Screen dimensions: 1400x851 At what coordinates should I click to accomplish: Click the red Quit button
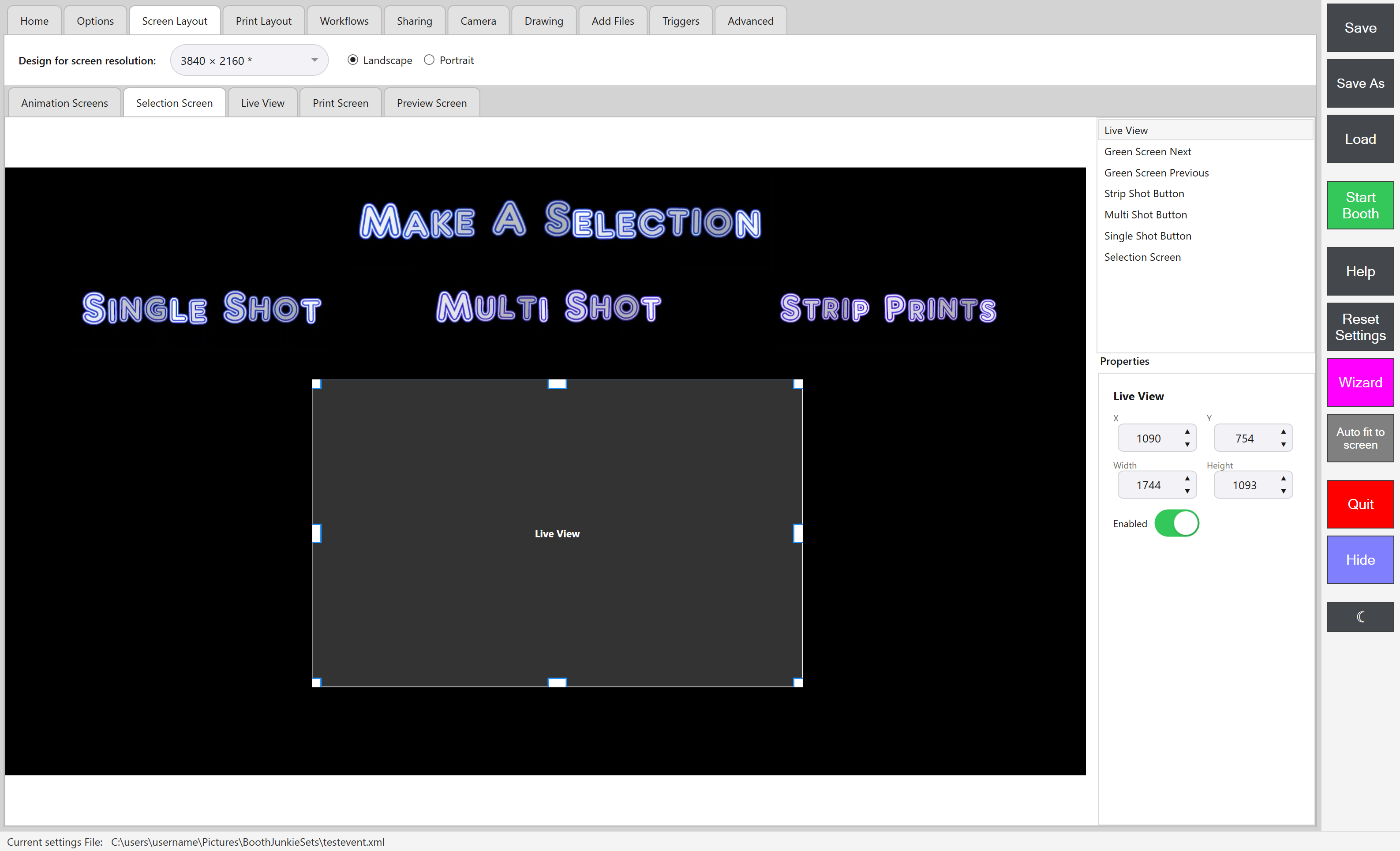tap(1360, 504)
